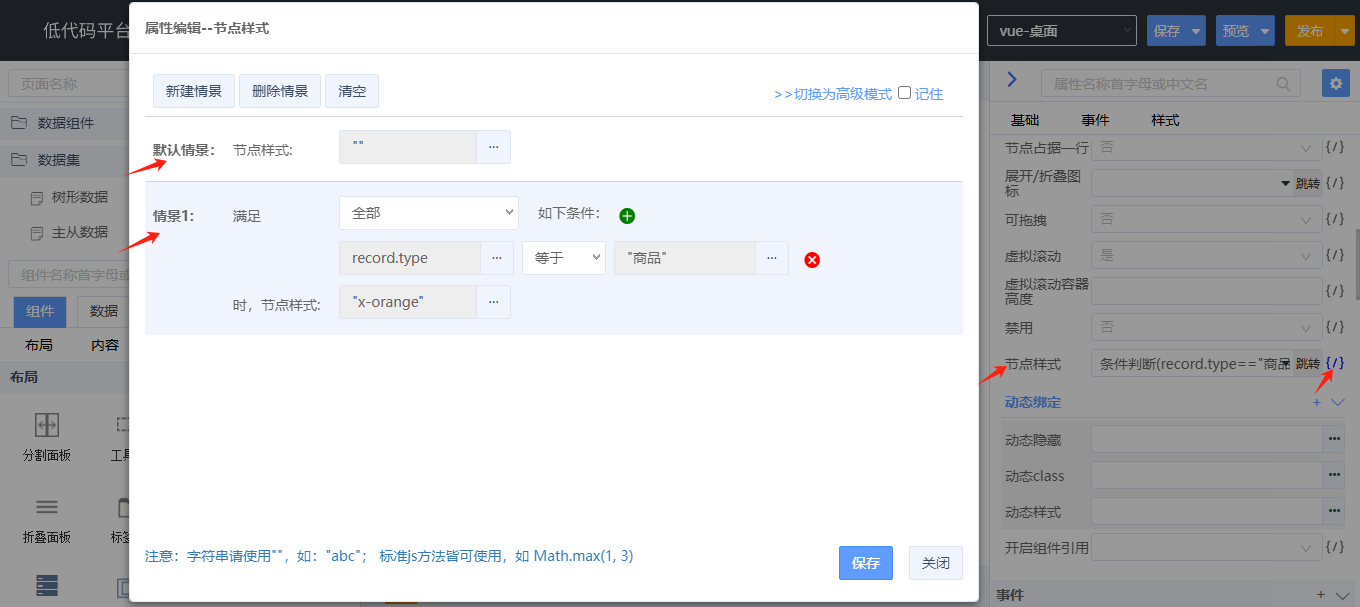Click the 页面名称 search field
This screenshot has width=1360, height=607.
[68, 84]
